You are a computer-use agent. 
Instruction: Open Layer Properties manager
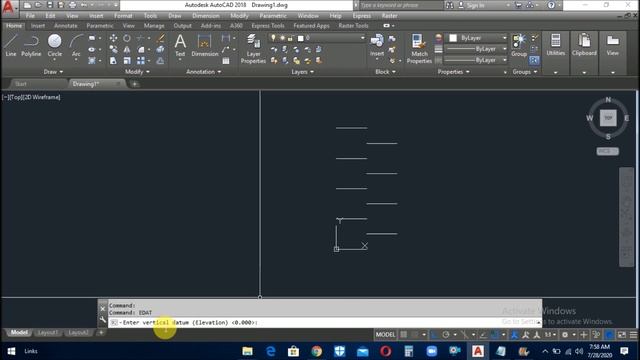tap(253, 49)
